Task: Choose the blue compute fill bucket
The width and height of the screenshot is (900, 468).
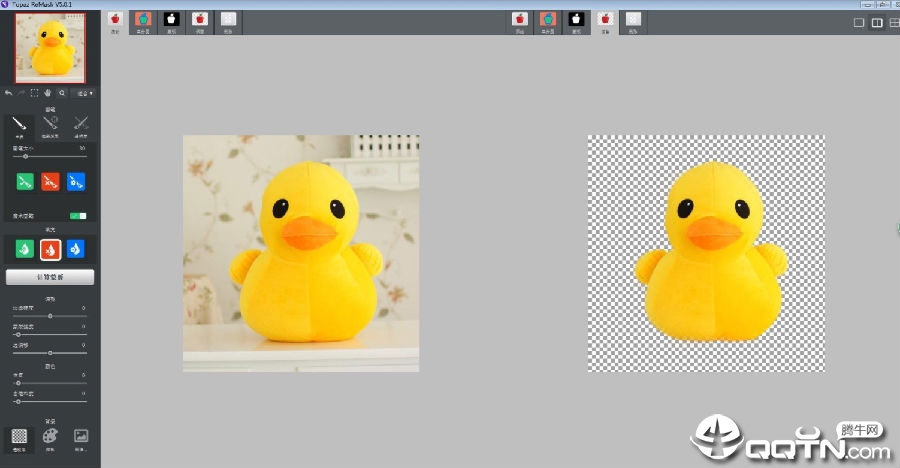Action: click(76, 249)
